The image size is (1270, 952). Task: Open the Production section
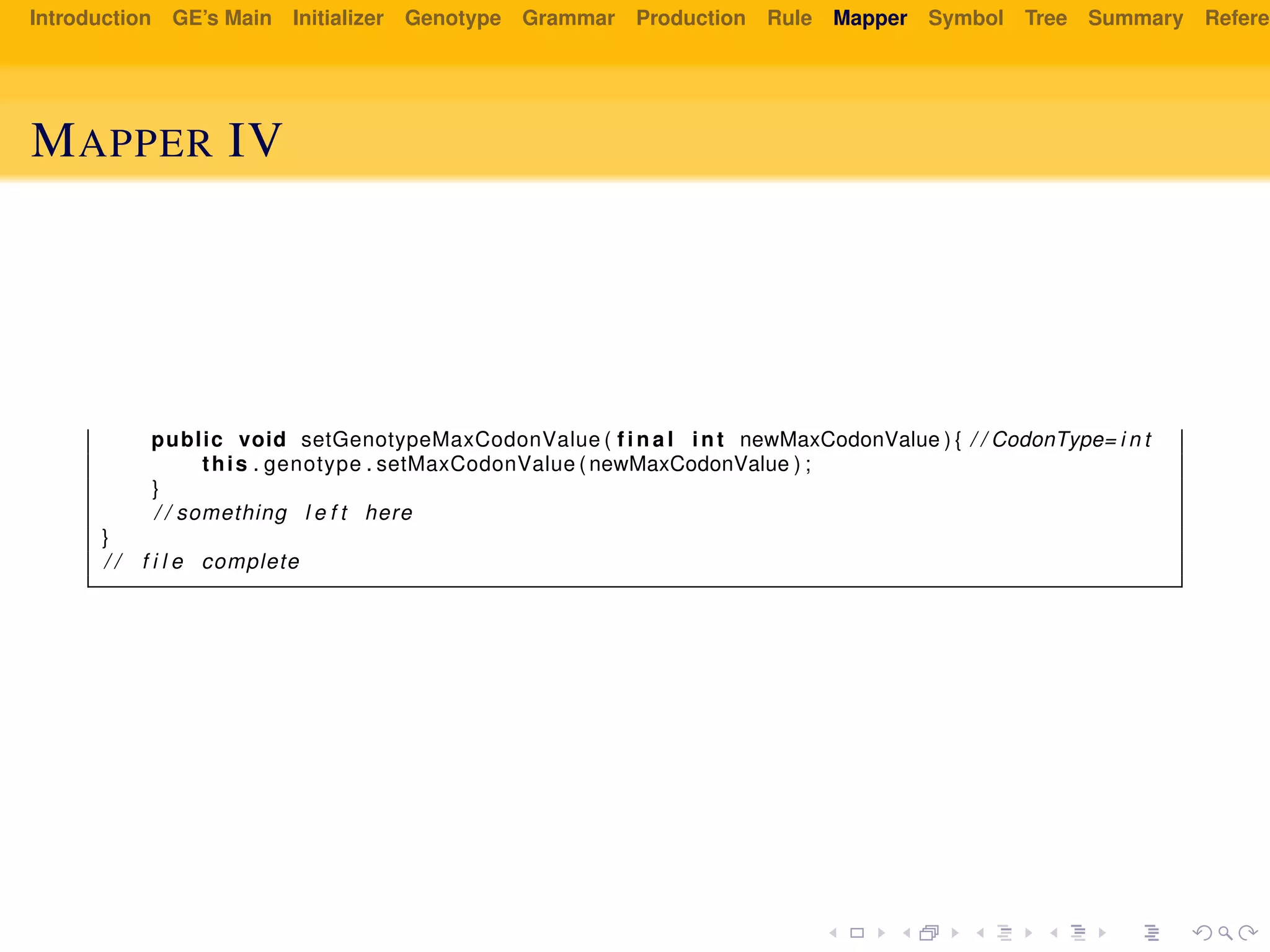[x=691, y=18]
